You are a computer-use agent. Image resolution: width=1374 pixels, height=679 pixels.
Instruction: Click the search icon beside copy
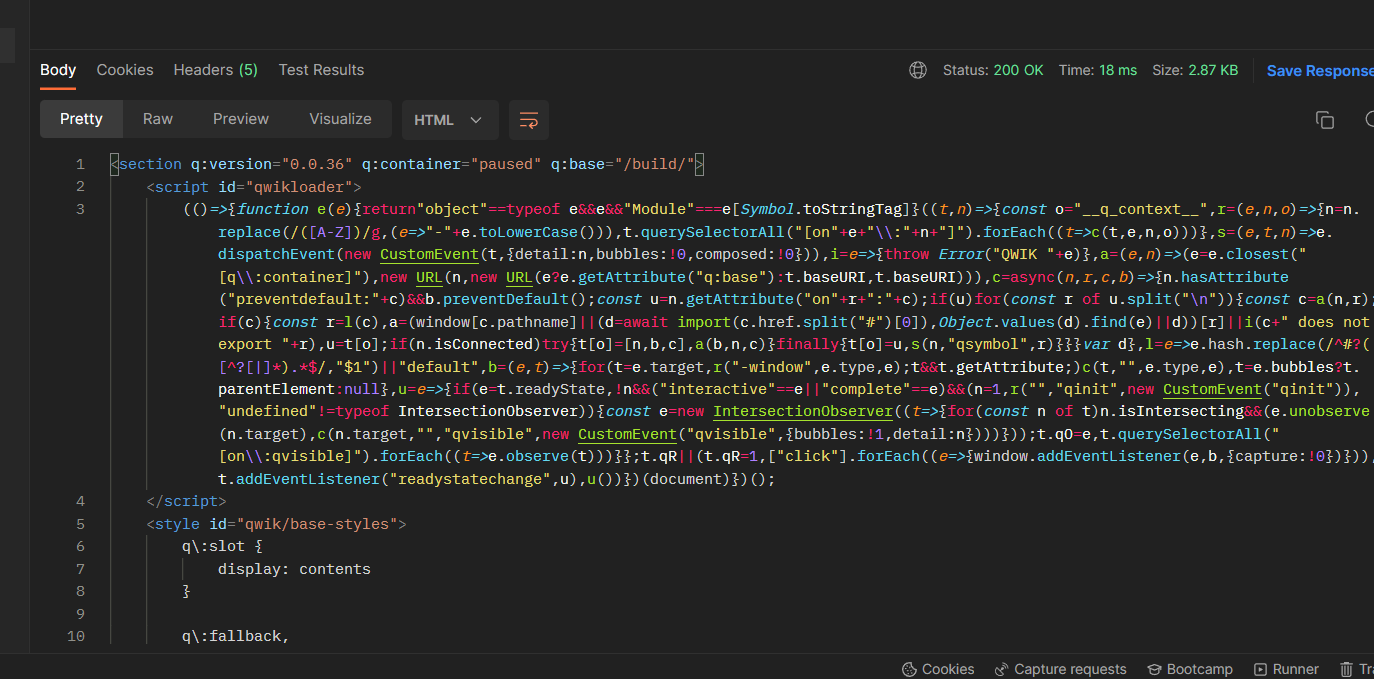(1369, 120)
